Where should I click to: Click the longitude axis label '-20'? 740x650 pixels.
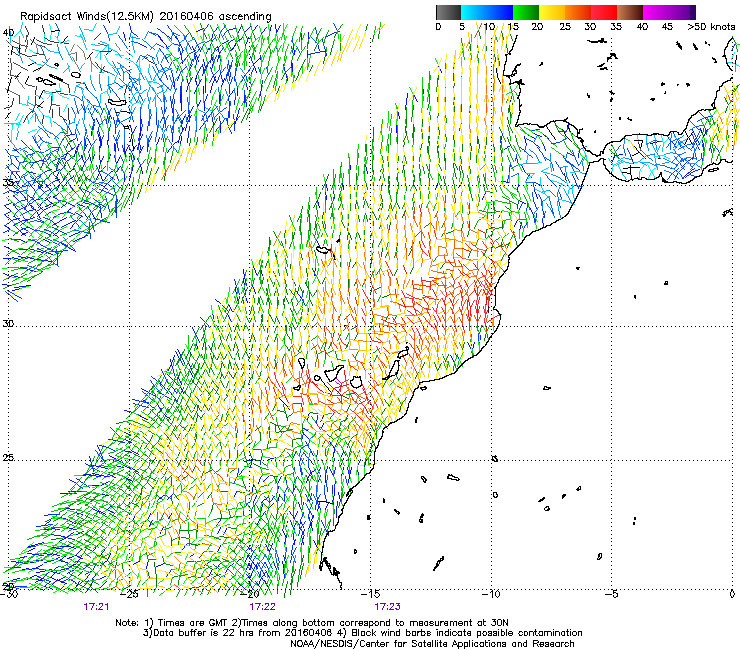click(251, 594)
